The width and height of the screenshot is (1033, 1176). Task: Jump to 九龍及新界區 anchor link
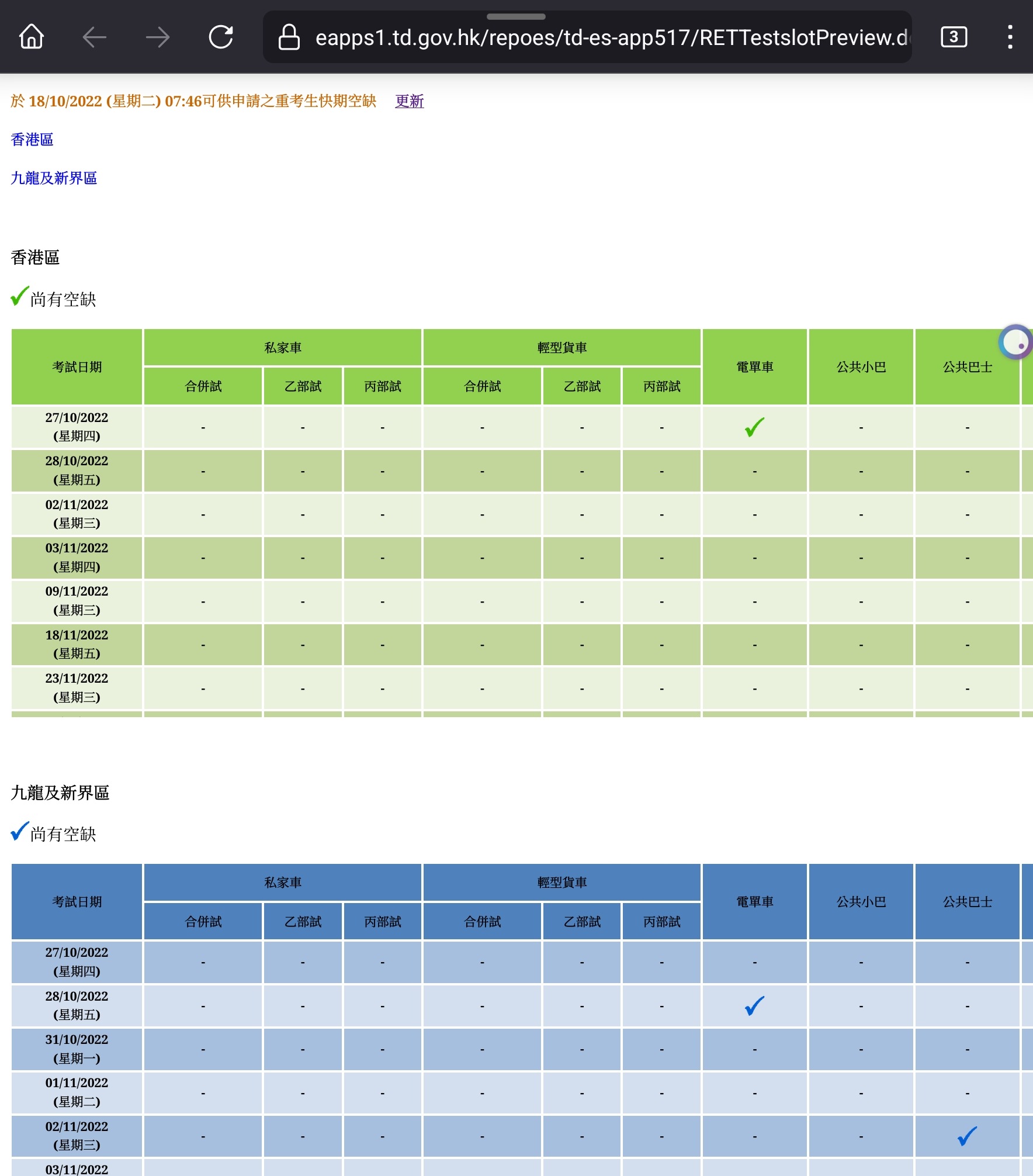point(54,178)
